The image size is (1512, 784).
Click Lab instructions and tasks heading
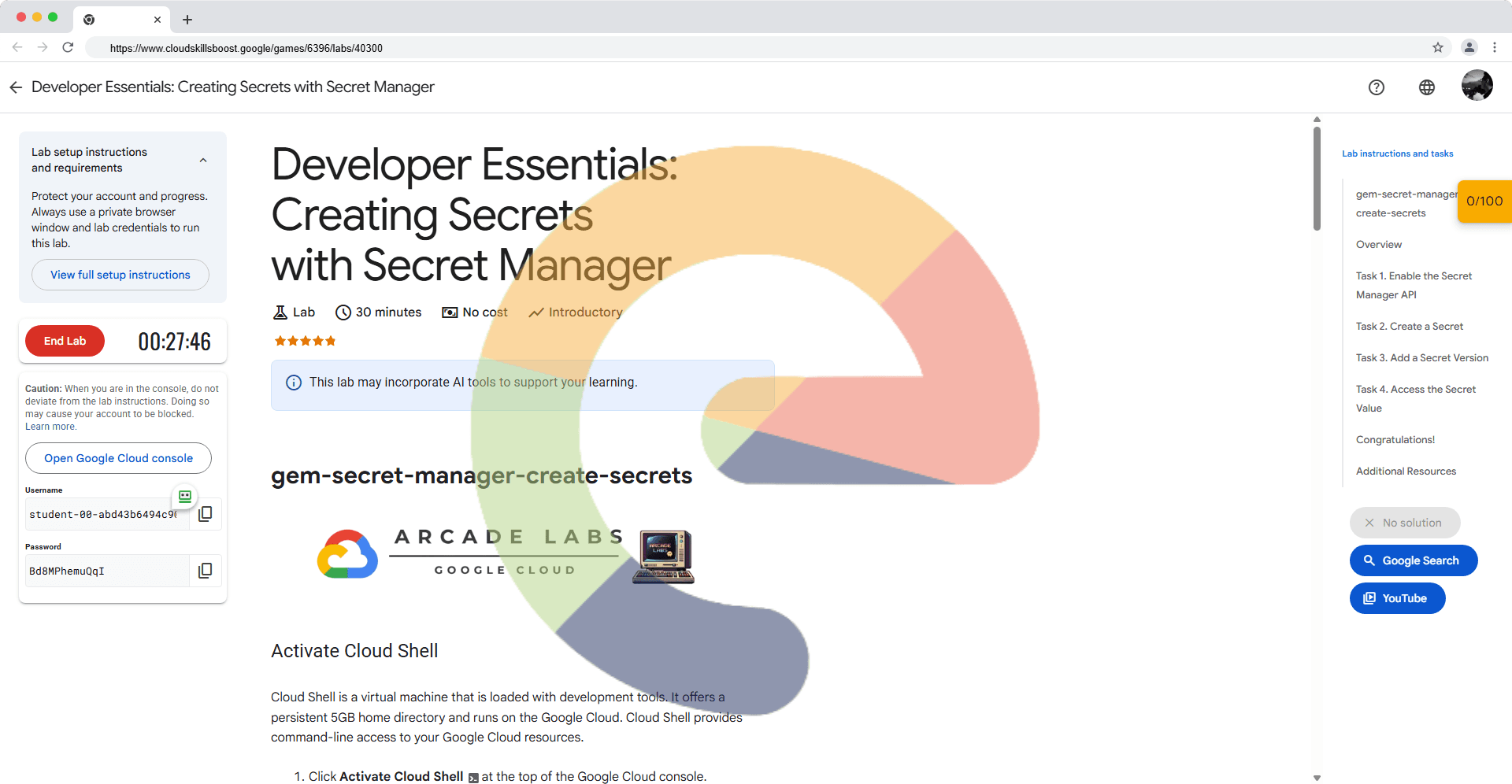(1398, 153)
